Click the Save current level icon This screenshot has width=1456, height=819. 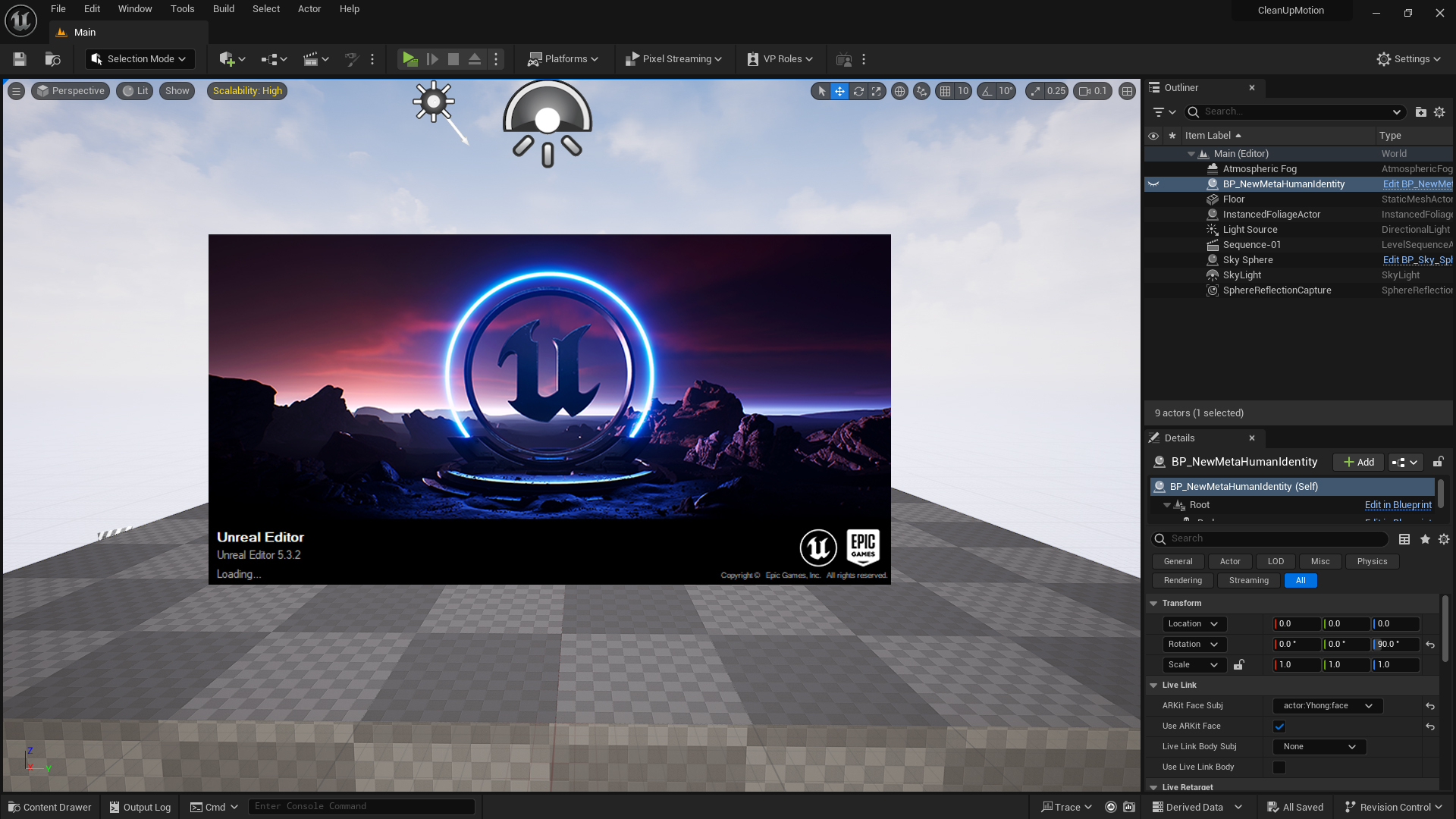coord(20,59)
